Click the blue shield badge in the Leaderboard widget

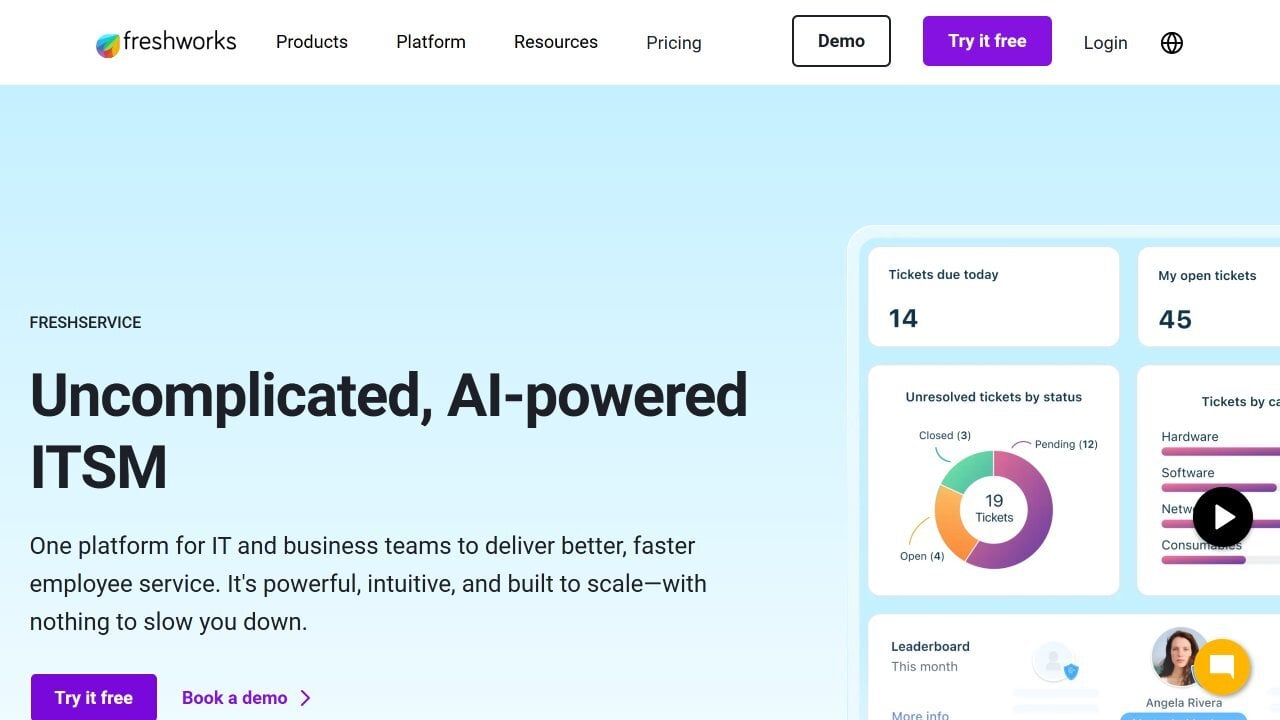coord(1072,673)
